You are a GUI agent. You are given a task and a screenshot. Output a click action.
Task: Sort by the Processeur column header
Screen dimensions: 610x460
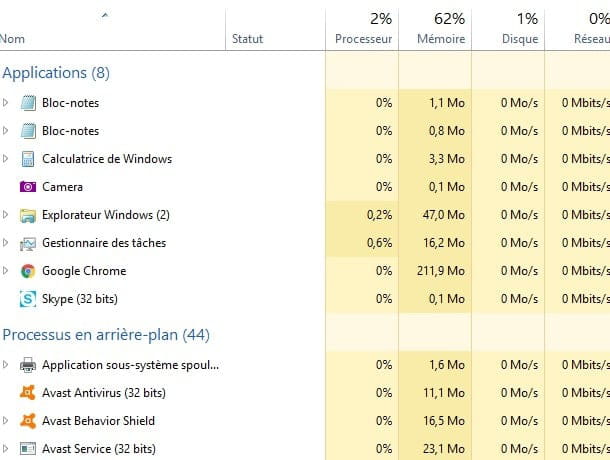click(x=362, y=29)
